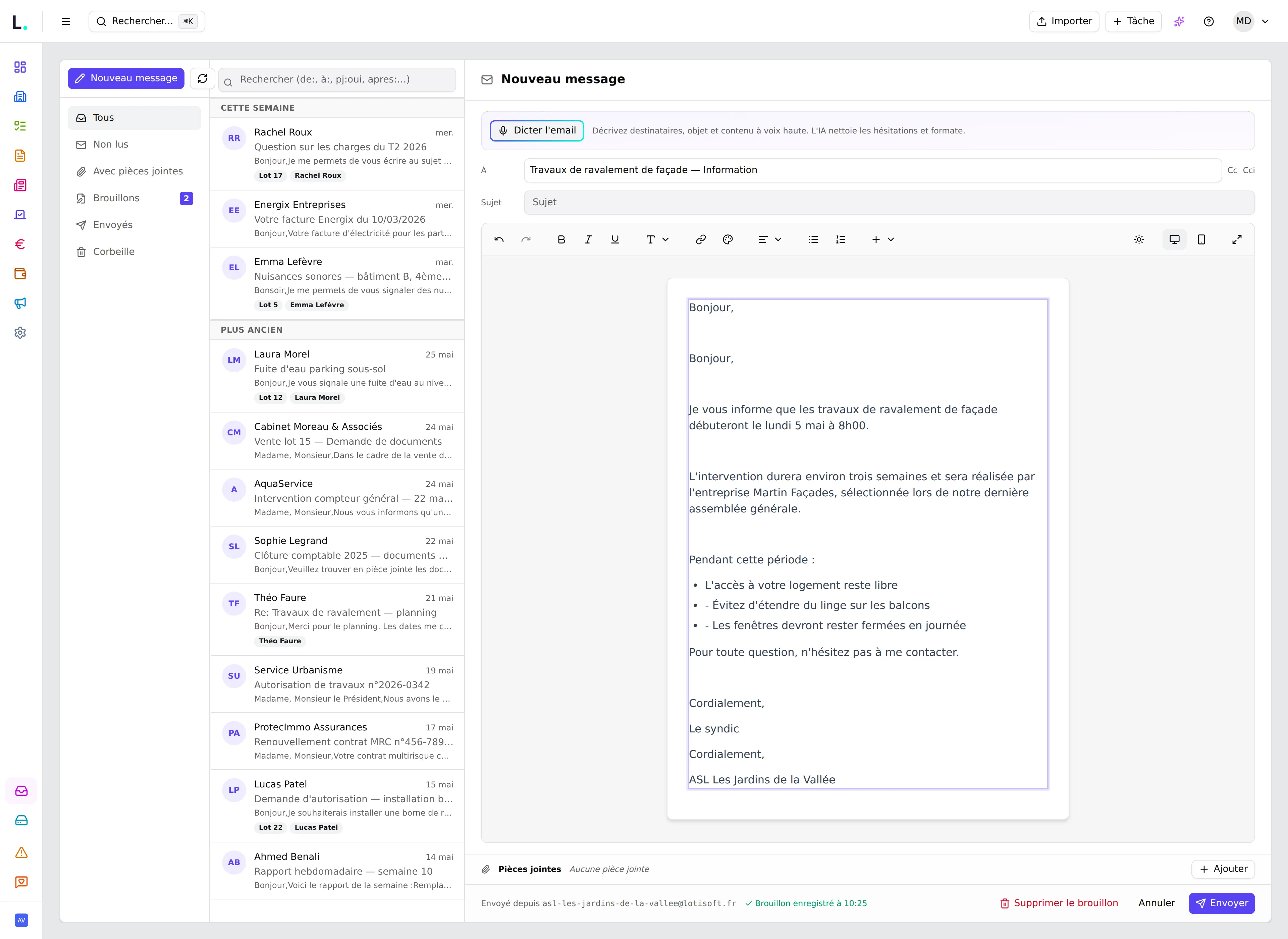Show the Tous mail folder
1288x939 pixels.
click(134, 118)
